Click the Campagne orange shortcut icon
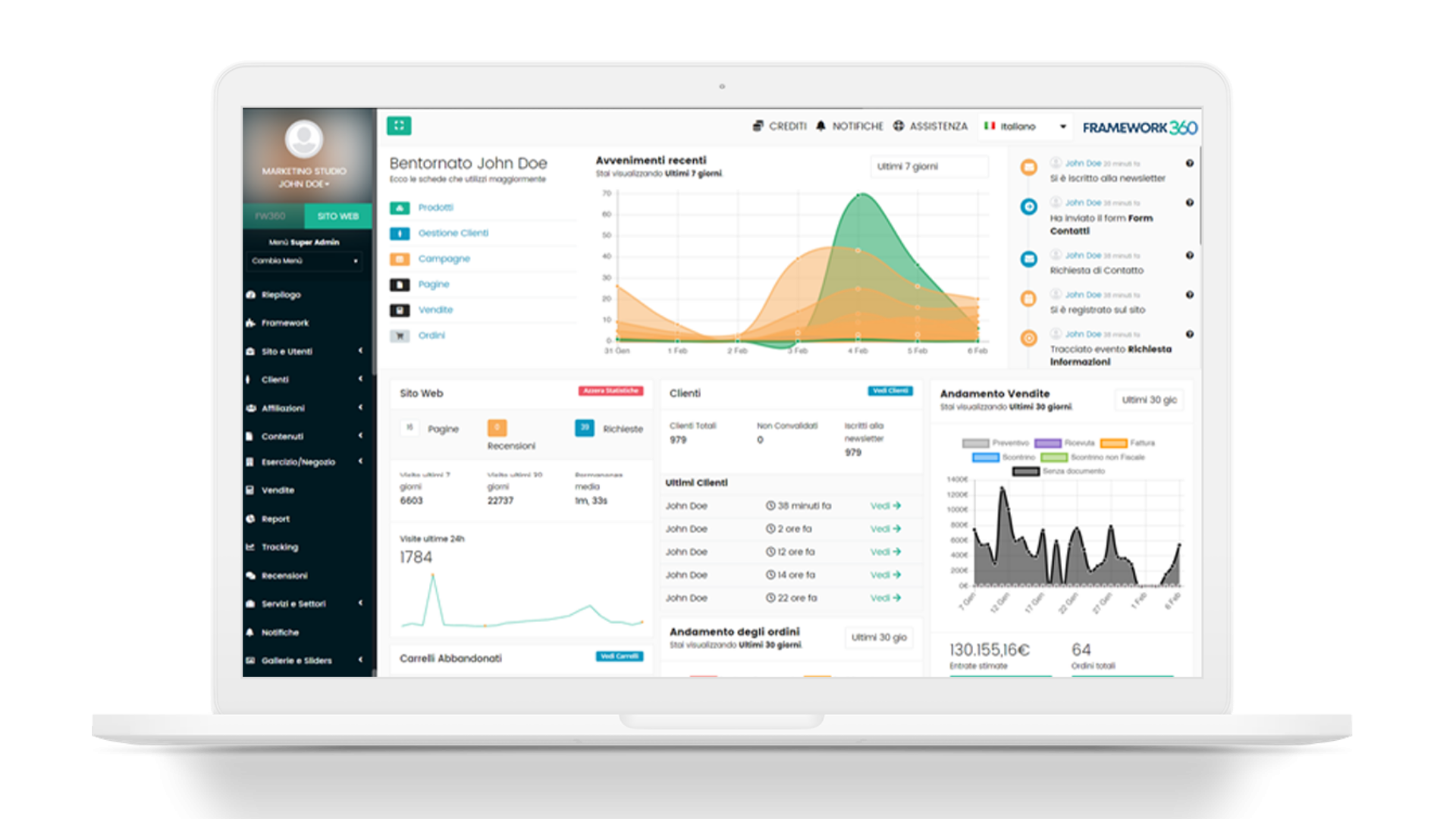 click(400, 259)
